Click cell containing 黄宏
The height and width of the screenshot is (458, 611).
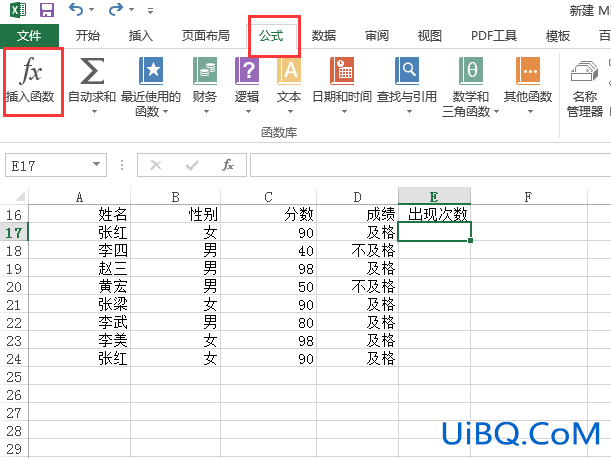pos(79,286)
